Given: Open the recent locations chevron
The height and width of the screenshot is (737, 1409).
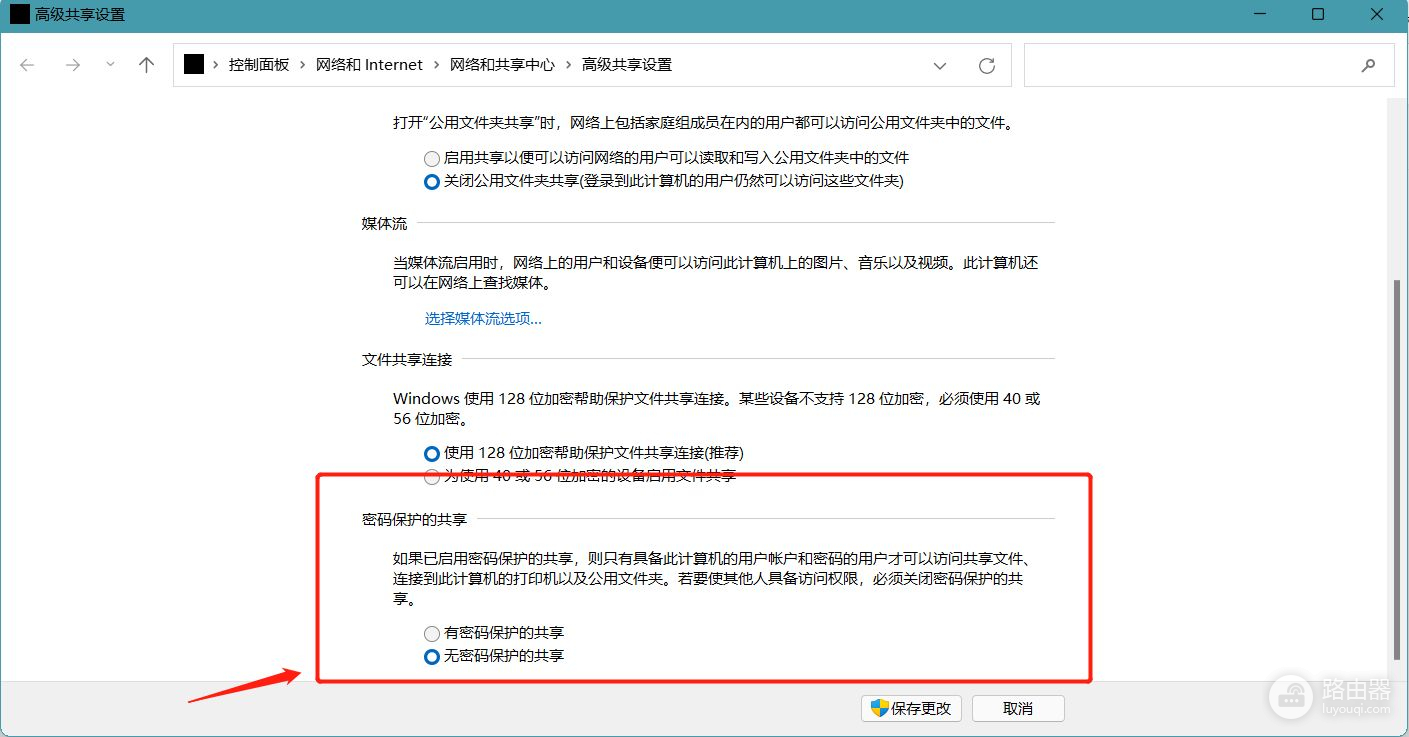Looking at the screenshot, I should click(x=110, y=65).
